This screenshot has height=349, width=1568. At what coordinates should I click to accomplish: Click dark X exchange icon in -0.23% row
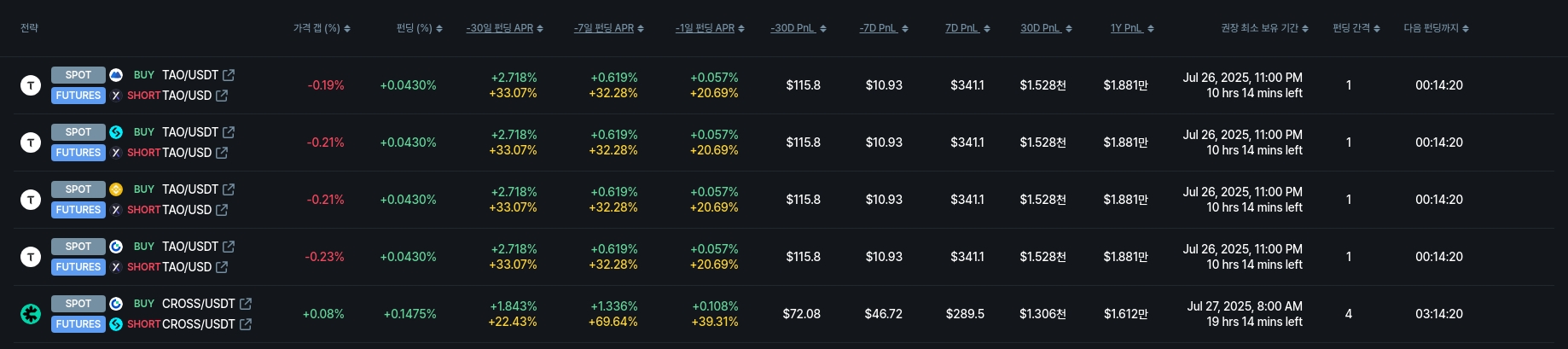click(x=116, y=267)
